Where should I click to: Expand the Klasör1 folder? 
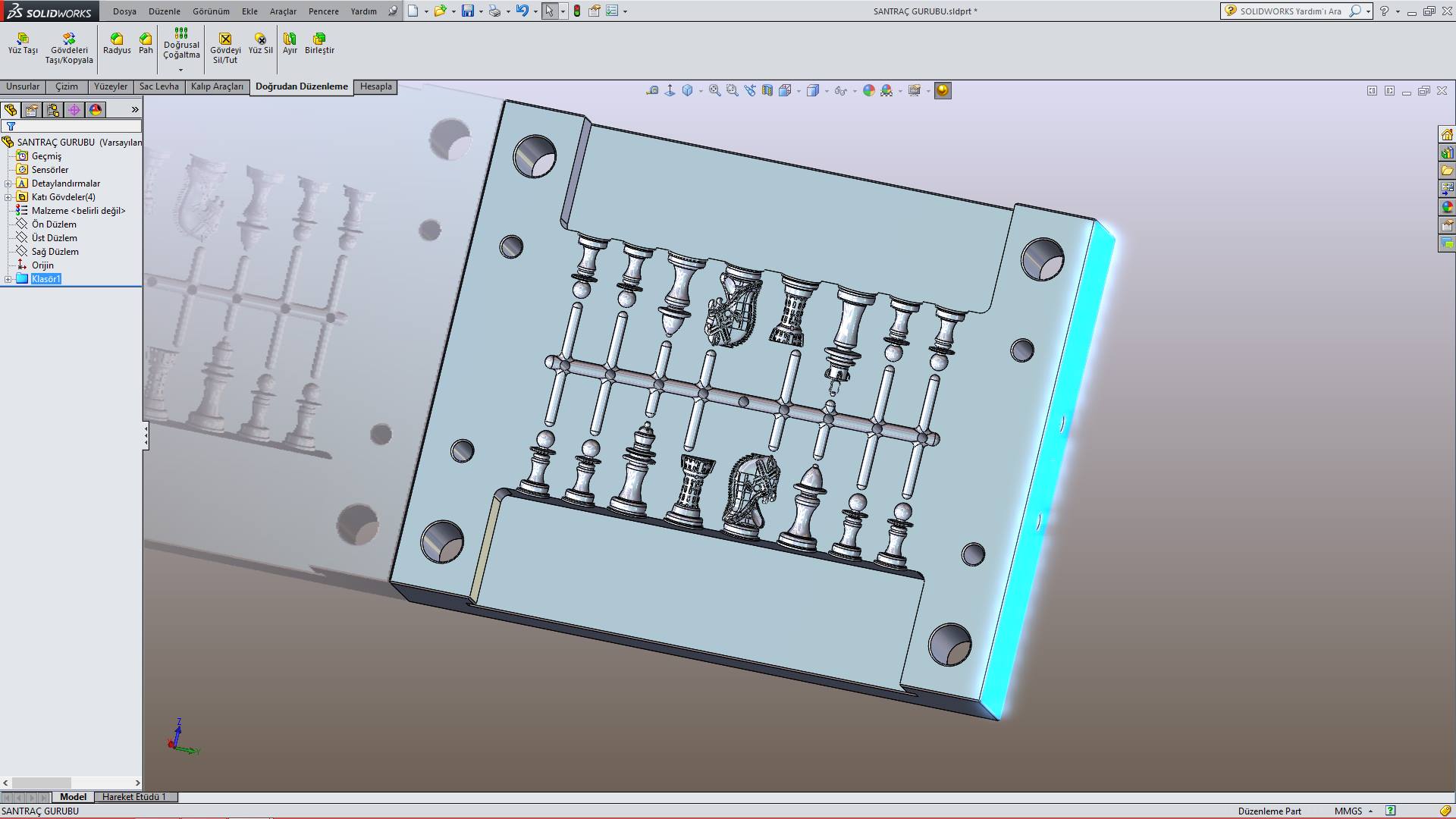(x=8, y=279)
